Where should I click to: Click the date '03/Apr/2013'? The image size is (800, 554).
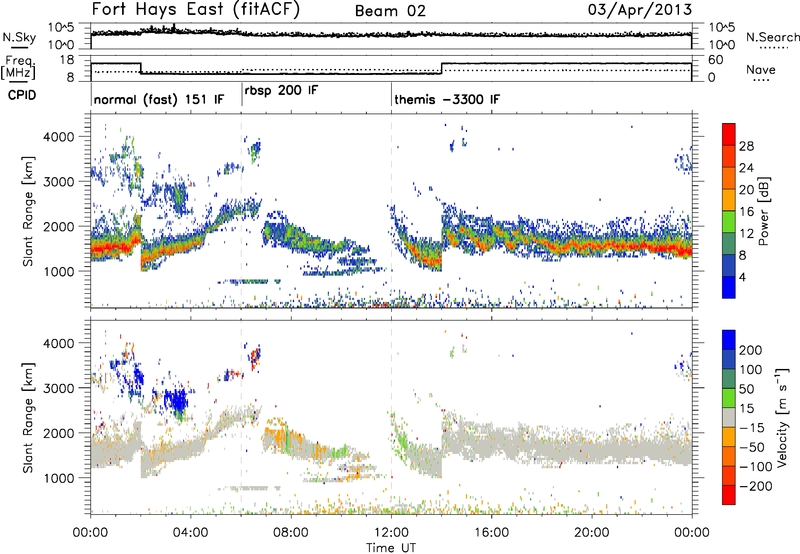pyautogui.click(x=640, y=10)
